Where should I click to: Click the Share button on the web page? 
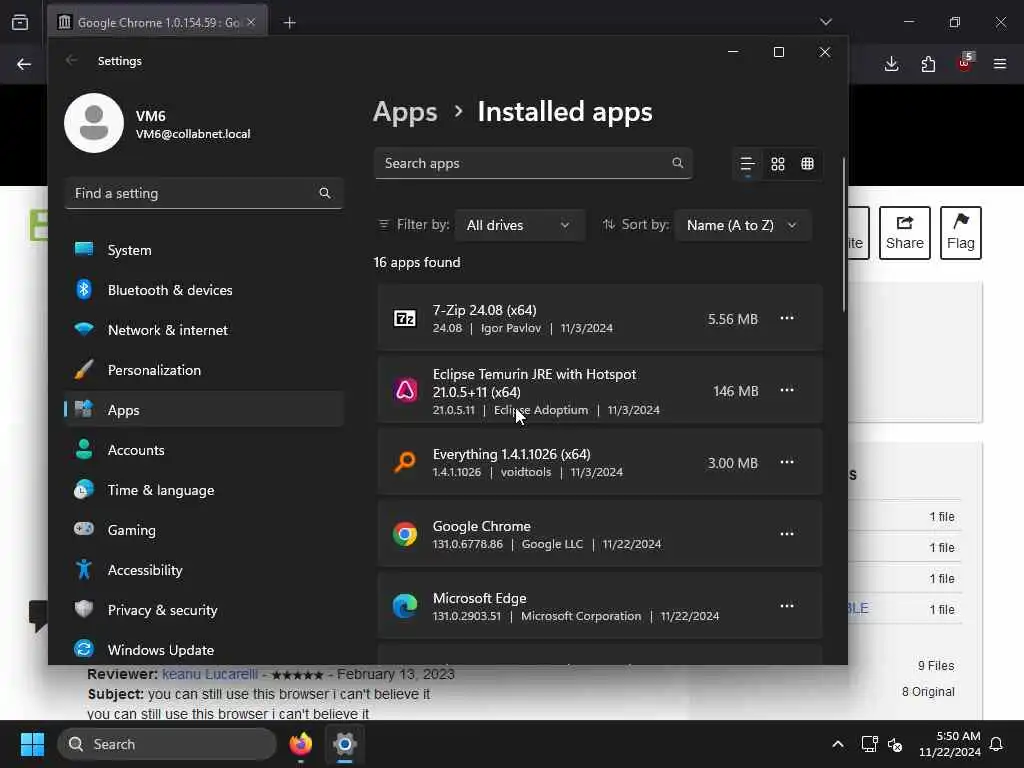click(904, 233)
